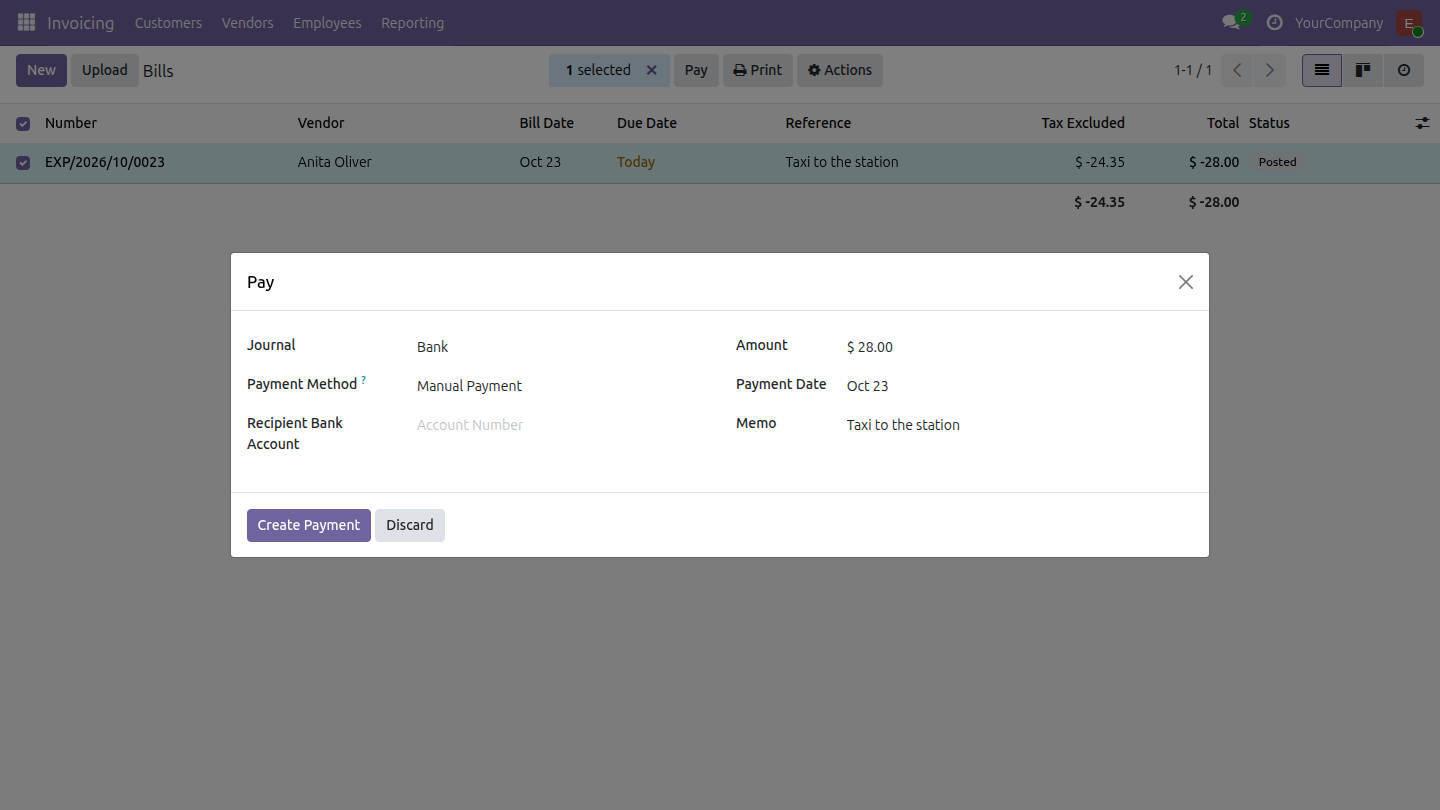Click reference Taxi to the station in row
Screen dimensions: 1440x810
pos(842,162)
